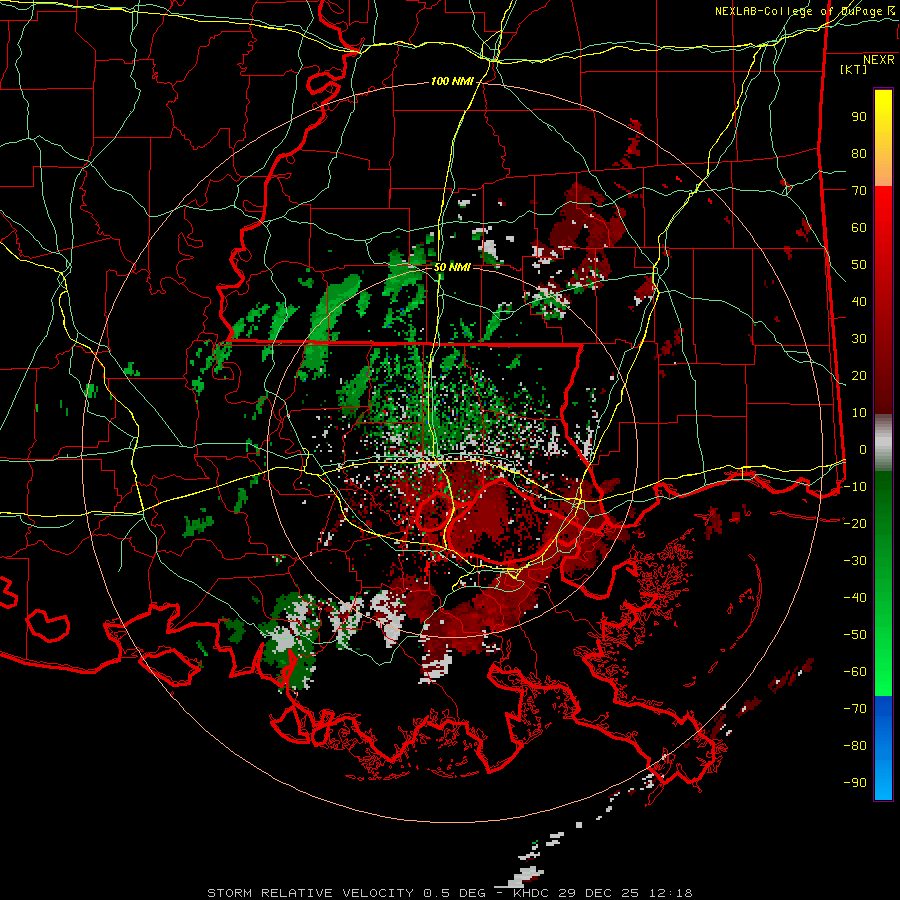Click the -40 value on the velocity scale

(855, 598)
